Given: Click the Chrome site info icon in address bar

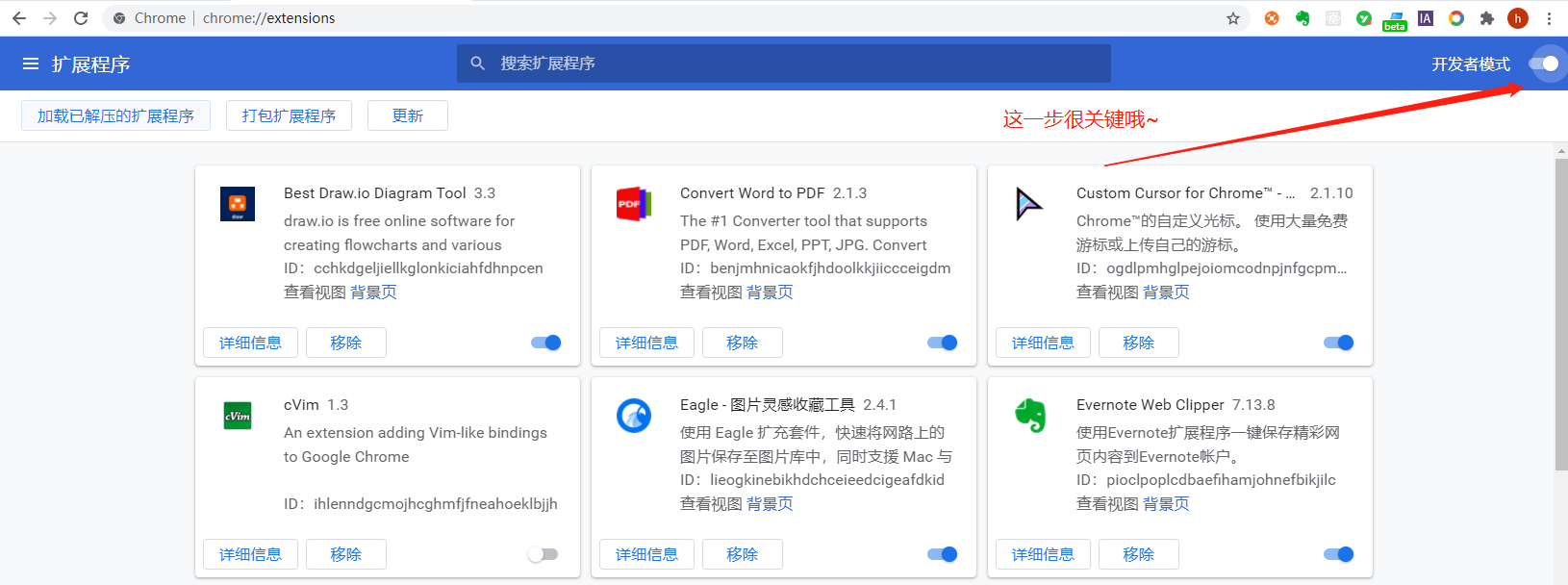Looking at the screenshot, I should click(x=119, y=18).
